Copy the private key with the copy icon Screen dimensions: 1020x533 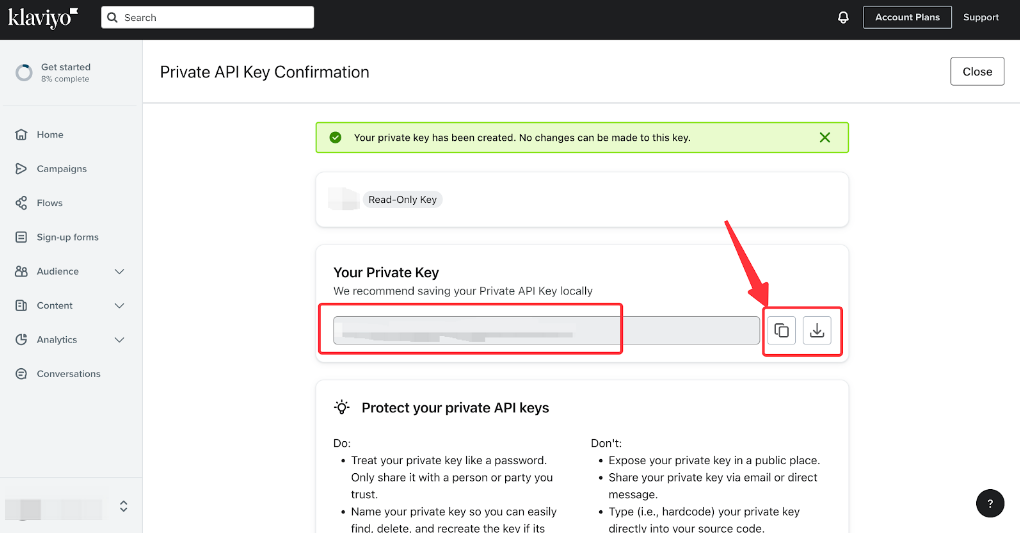pos(781,331)
